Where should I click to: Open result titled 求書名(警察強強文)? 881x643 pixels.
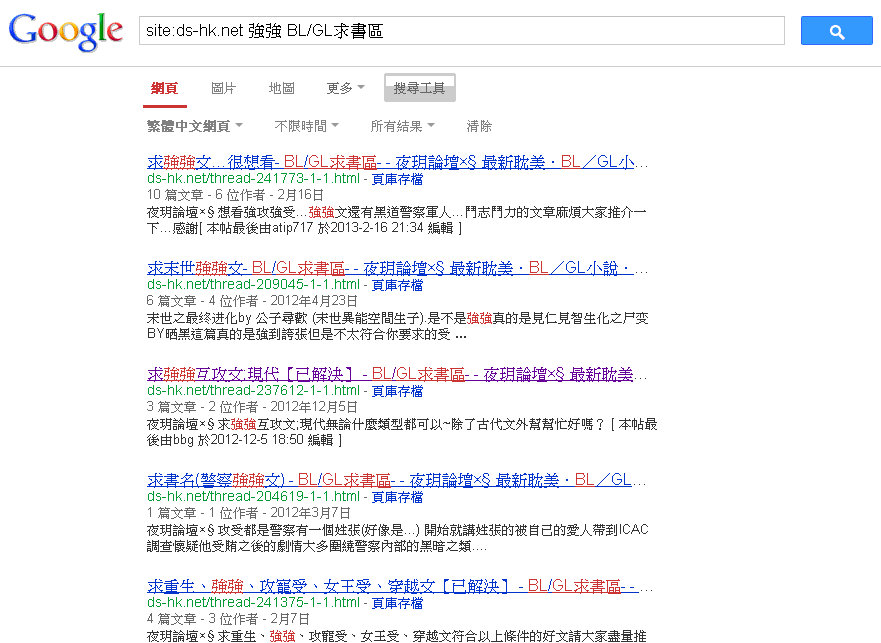pos(396,480)
